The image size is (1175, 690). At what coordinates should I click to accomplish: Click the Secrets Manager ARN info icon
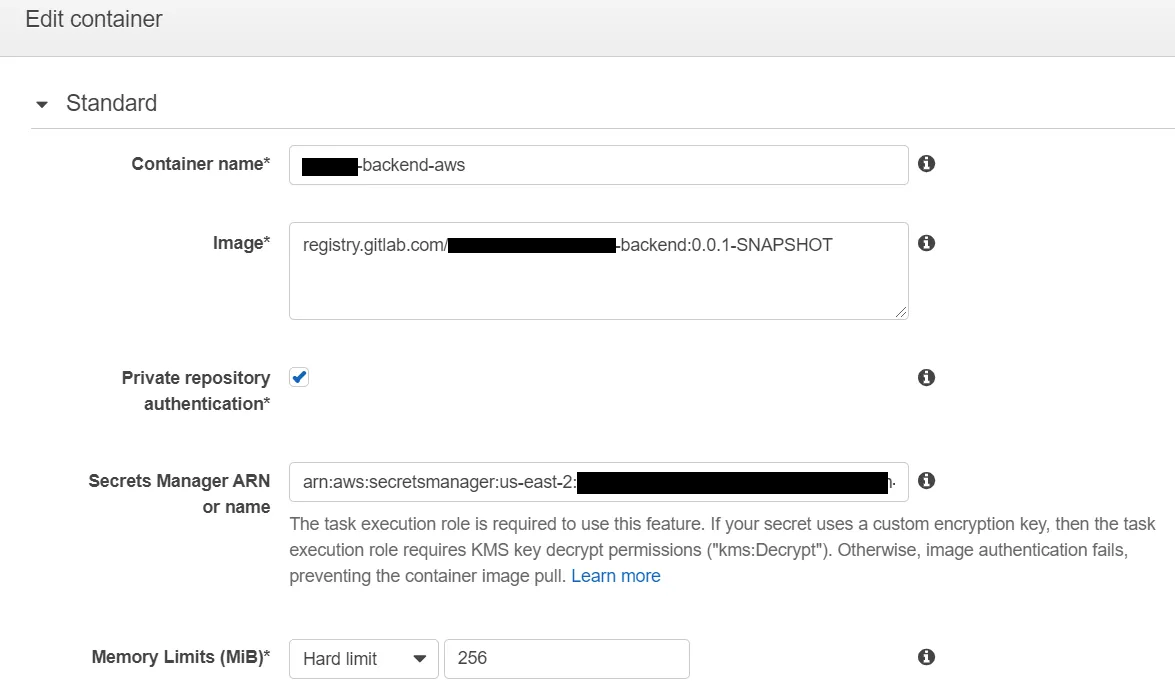pos(926,481)
